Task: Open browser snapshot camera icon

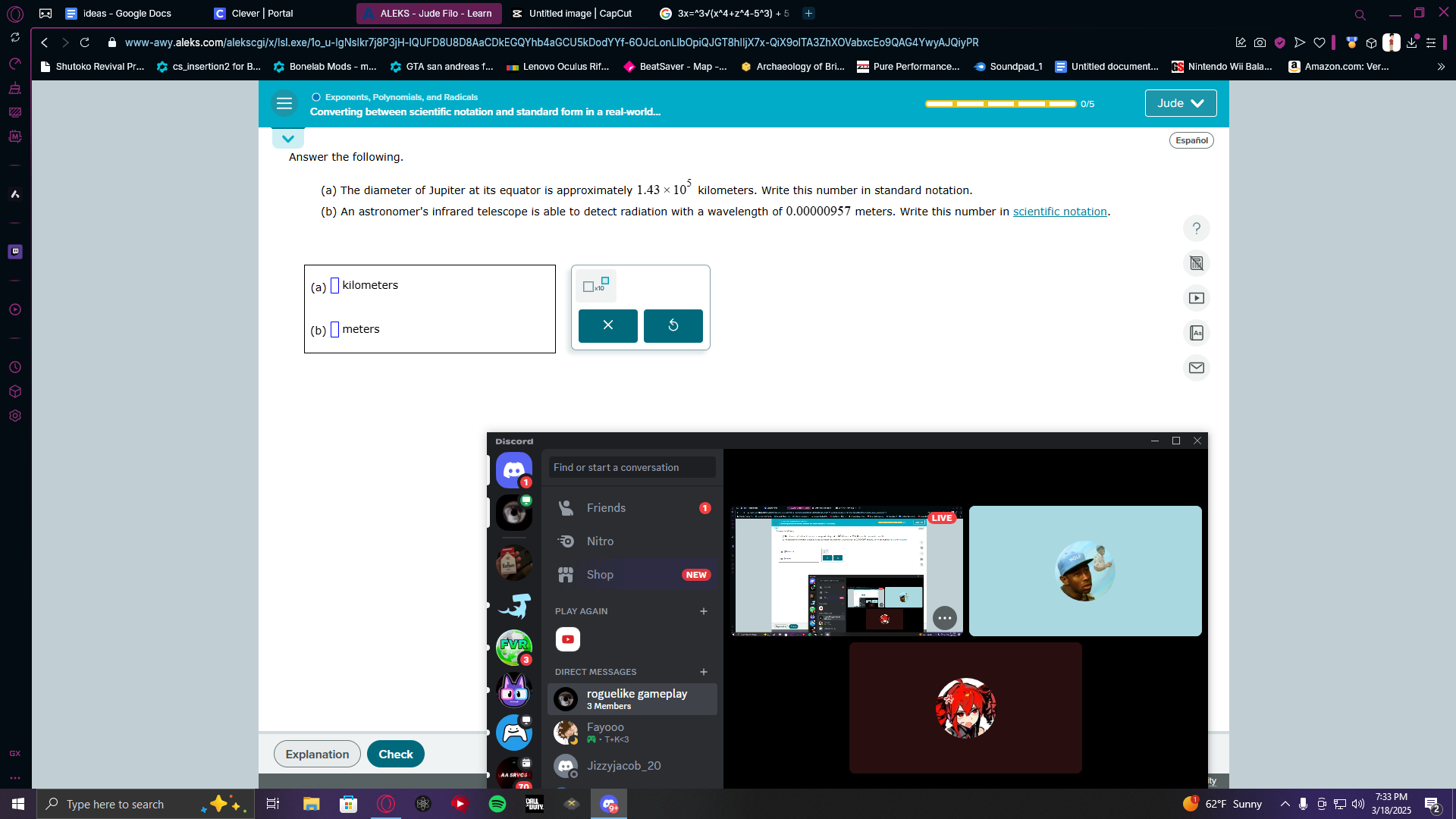Action: [1260, 42]
